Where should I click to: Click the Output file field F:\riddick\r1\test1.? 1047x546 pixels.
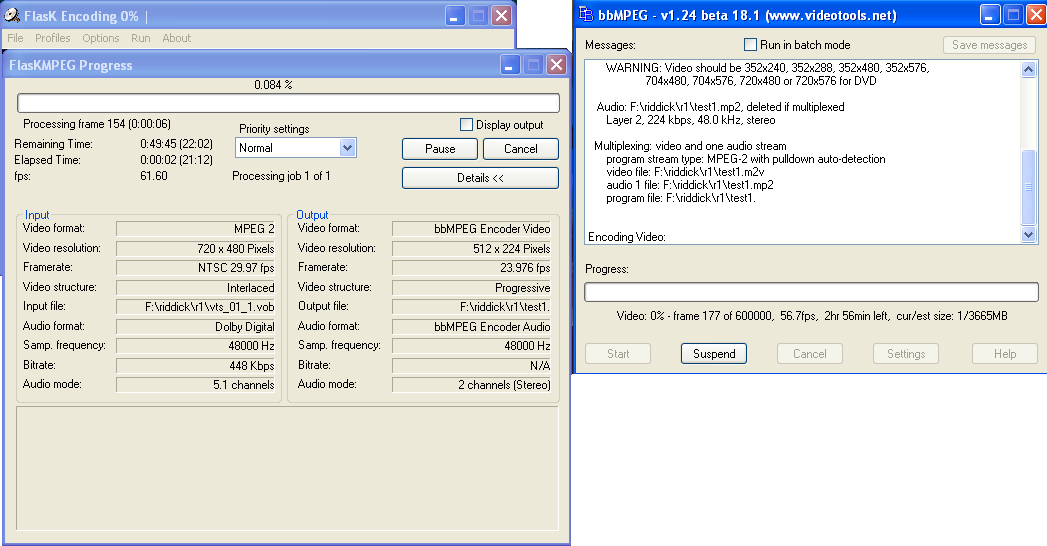point(471,307)
